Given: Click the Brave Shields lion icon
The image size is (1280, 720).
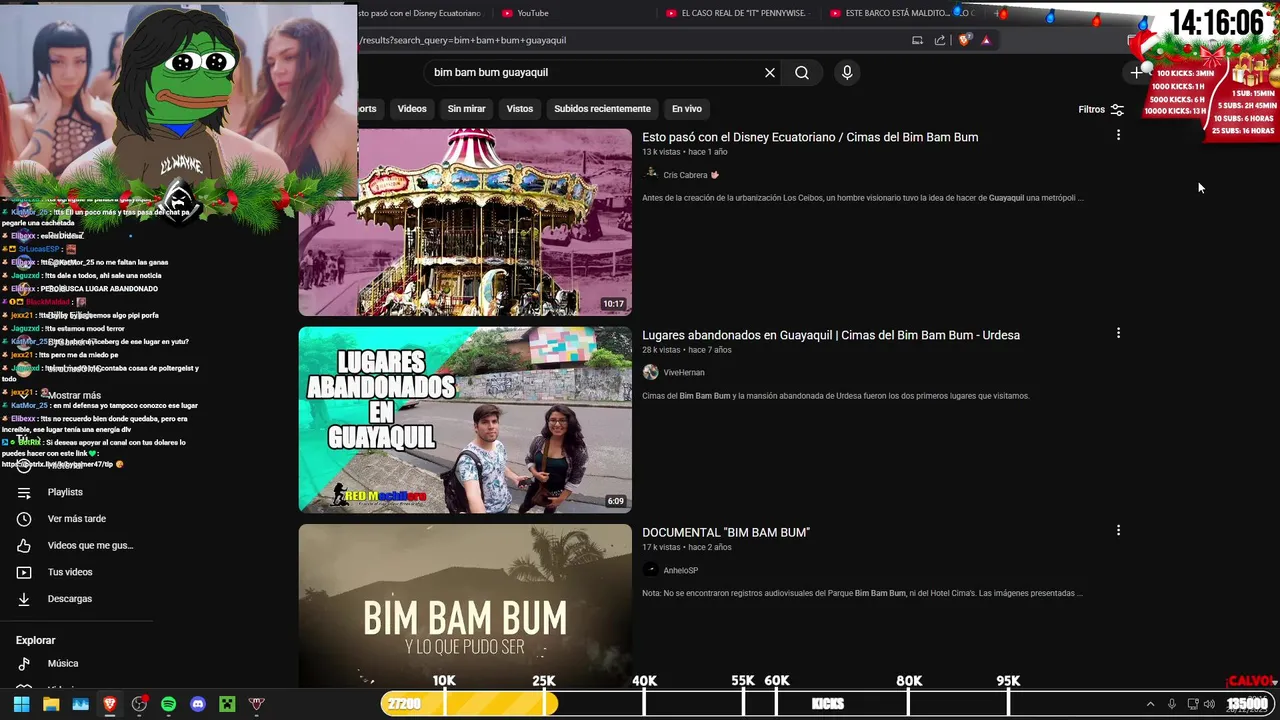Looking at the screenshot, I should click(x=964, y=40).
